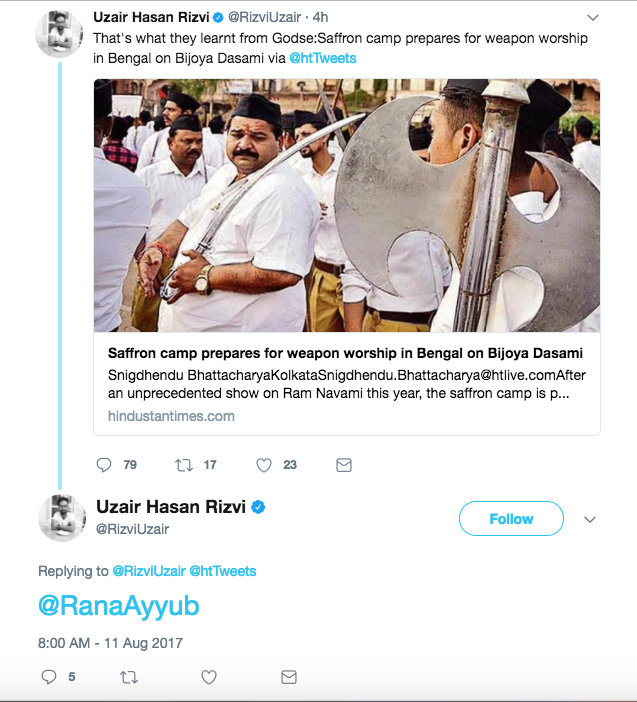Click envelope icon under the reply tweet
Viewport: 637px width, 702px height.
[289, 677]
